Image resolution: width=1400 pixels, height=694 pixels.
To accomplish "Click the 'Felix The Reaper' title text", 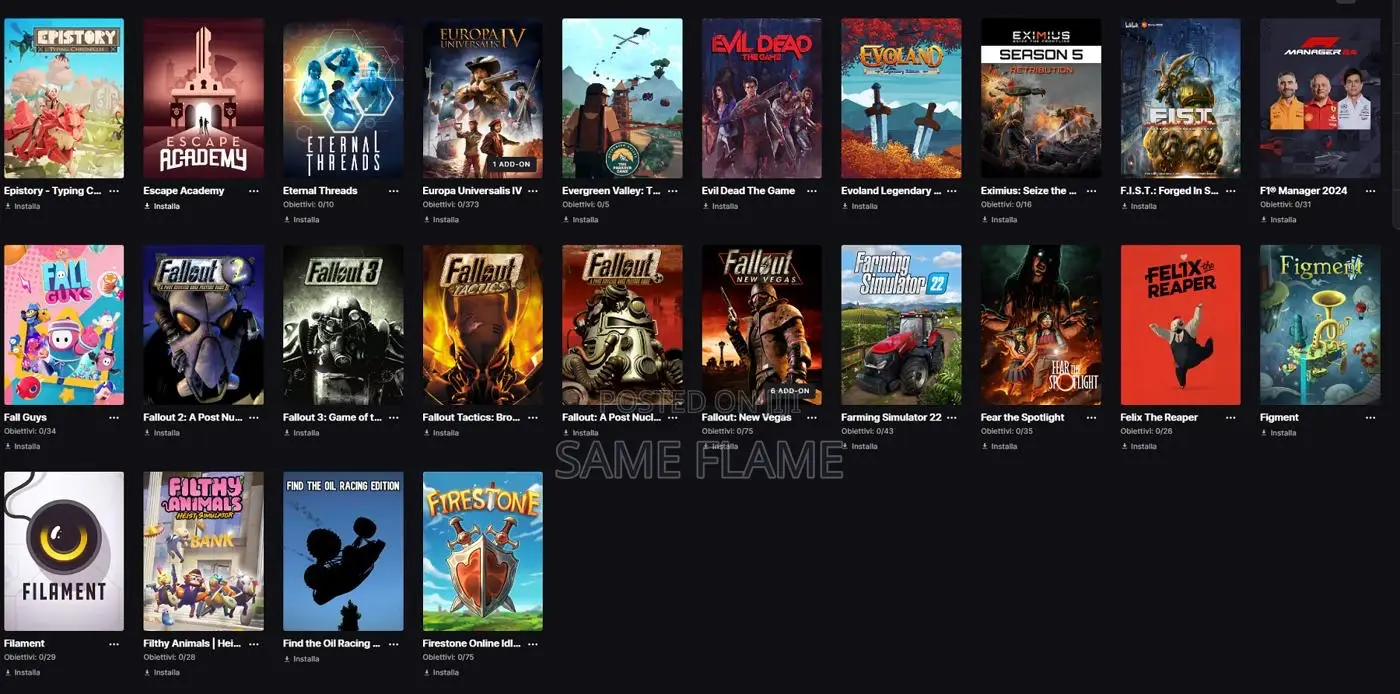I will (x=1159, y=418).
